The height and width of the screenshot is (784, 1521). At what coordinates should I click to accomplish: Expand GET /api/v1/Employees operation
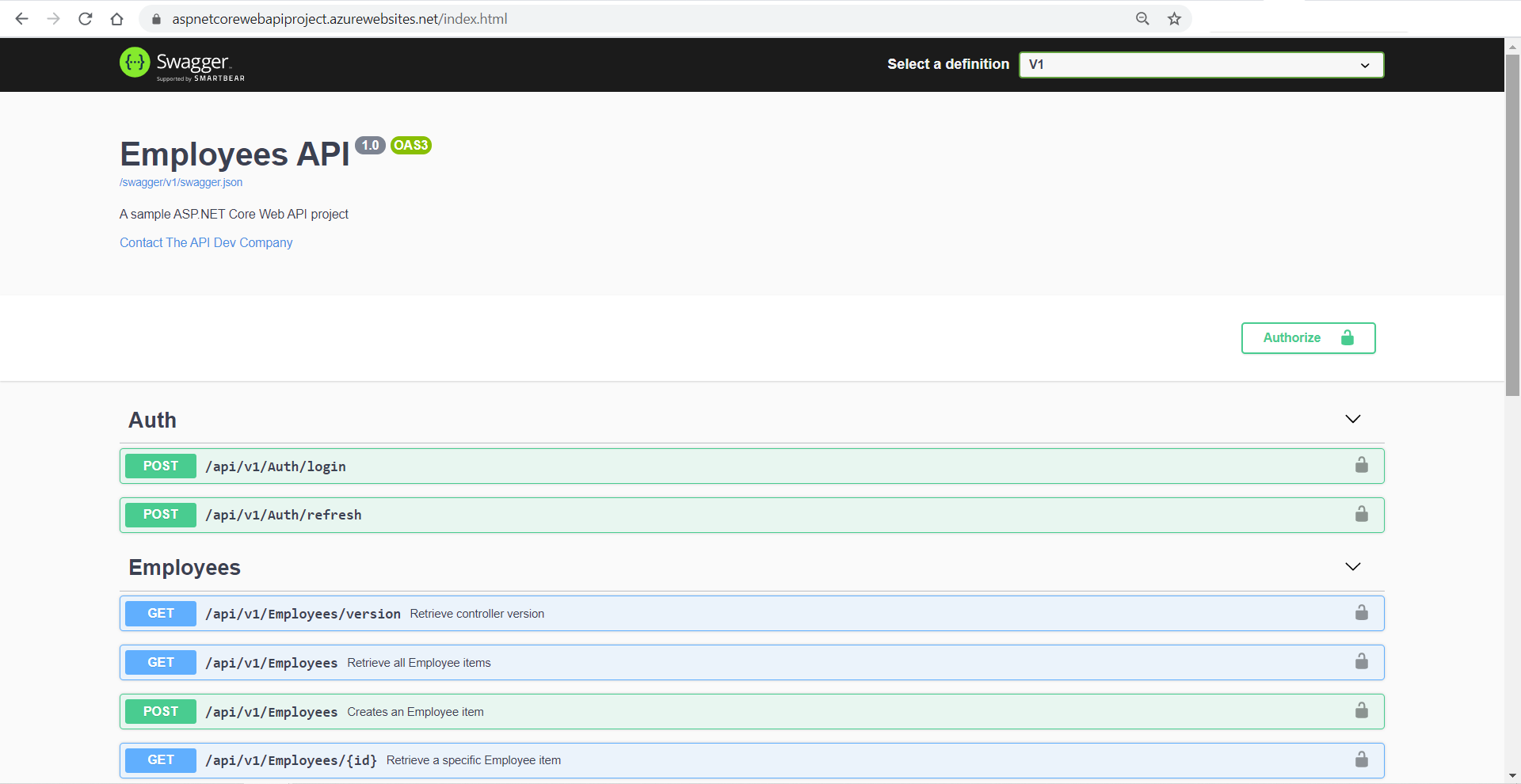click(x=752, y=663)
